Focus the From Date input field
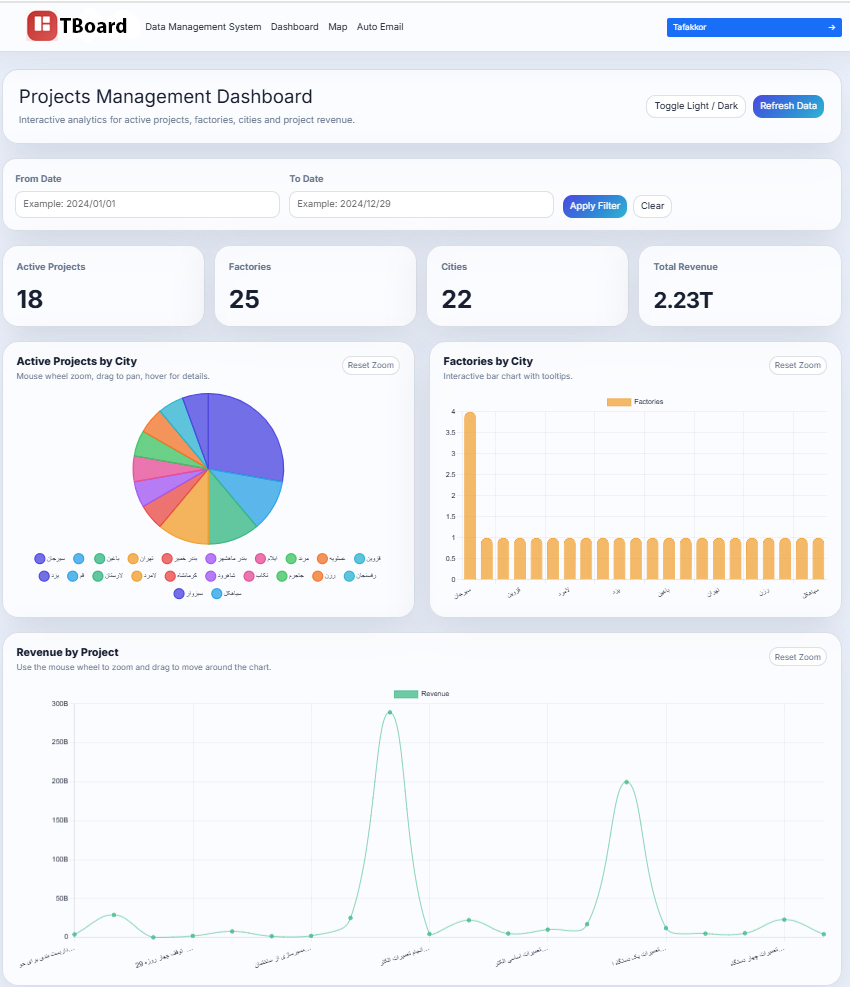Screen dimensions: 850x987 pyautogui.click(x=147, y=204)
